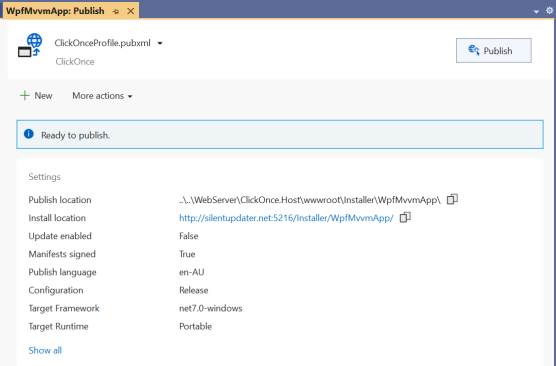
Task: Click the Publish button label
Action: [x=498, y=51]
